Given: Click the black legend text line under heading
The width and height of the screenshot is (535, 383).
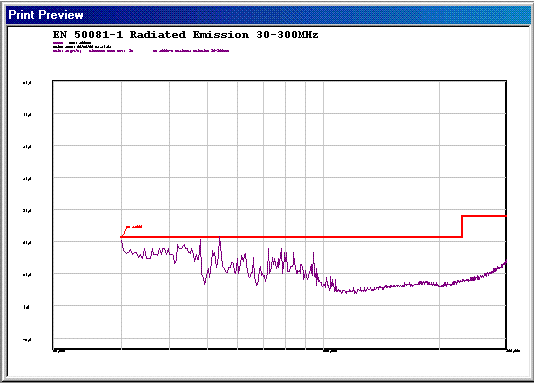Looking at the screenshot, I should click(82, 46).
